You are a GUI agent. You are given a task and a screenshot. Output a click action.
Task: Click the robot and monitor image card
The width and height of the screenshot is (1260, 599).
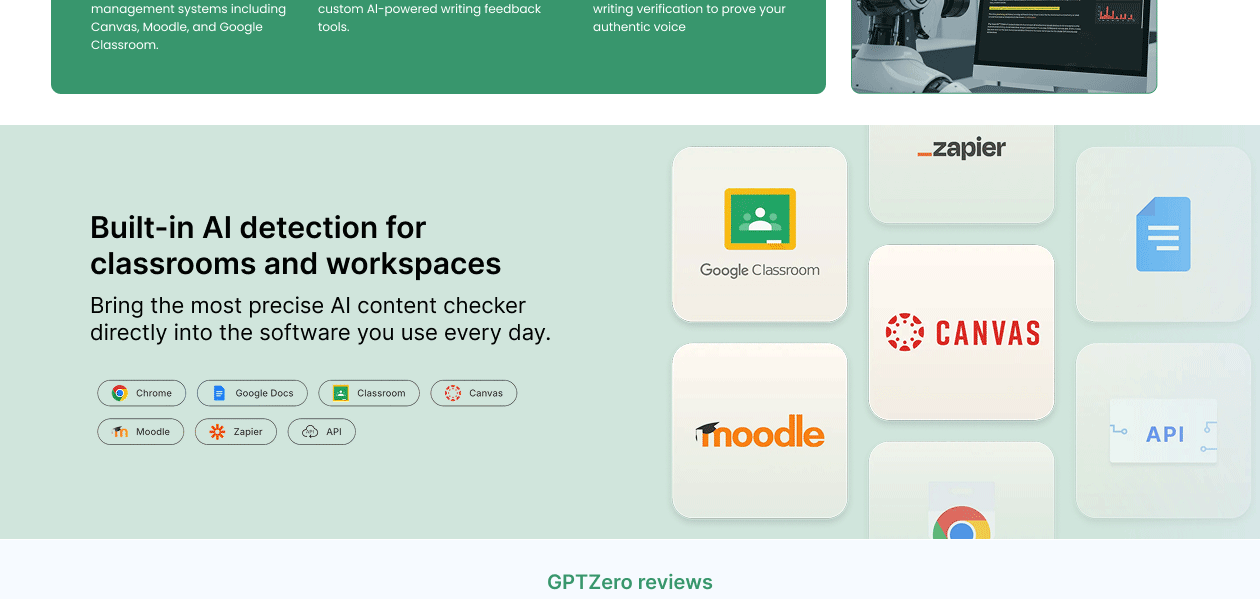tap(1004, 46)
